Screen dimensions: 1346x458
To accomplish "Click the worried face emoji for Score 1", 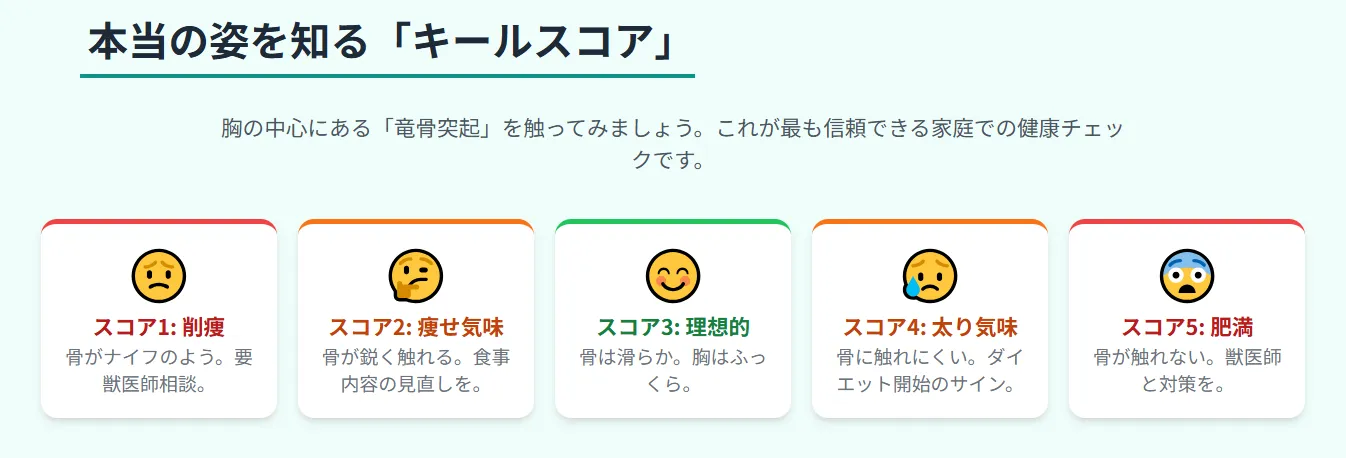I will pyautogui.click(x=159, y=276).
